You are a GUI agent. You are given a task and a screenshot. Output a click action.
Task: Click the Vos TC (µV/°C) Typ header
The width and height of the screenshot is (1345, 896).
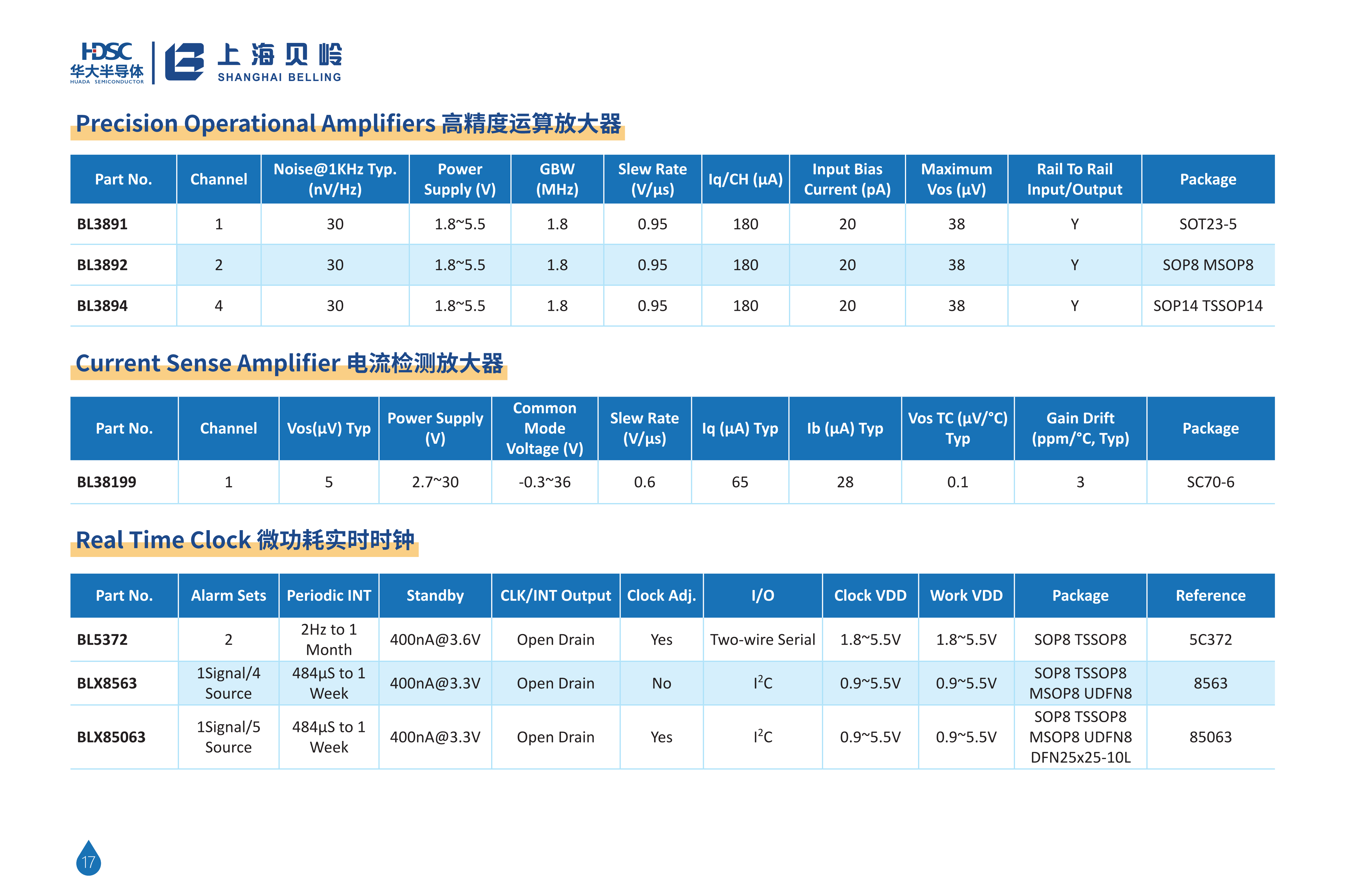click(957, 429)
